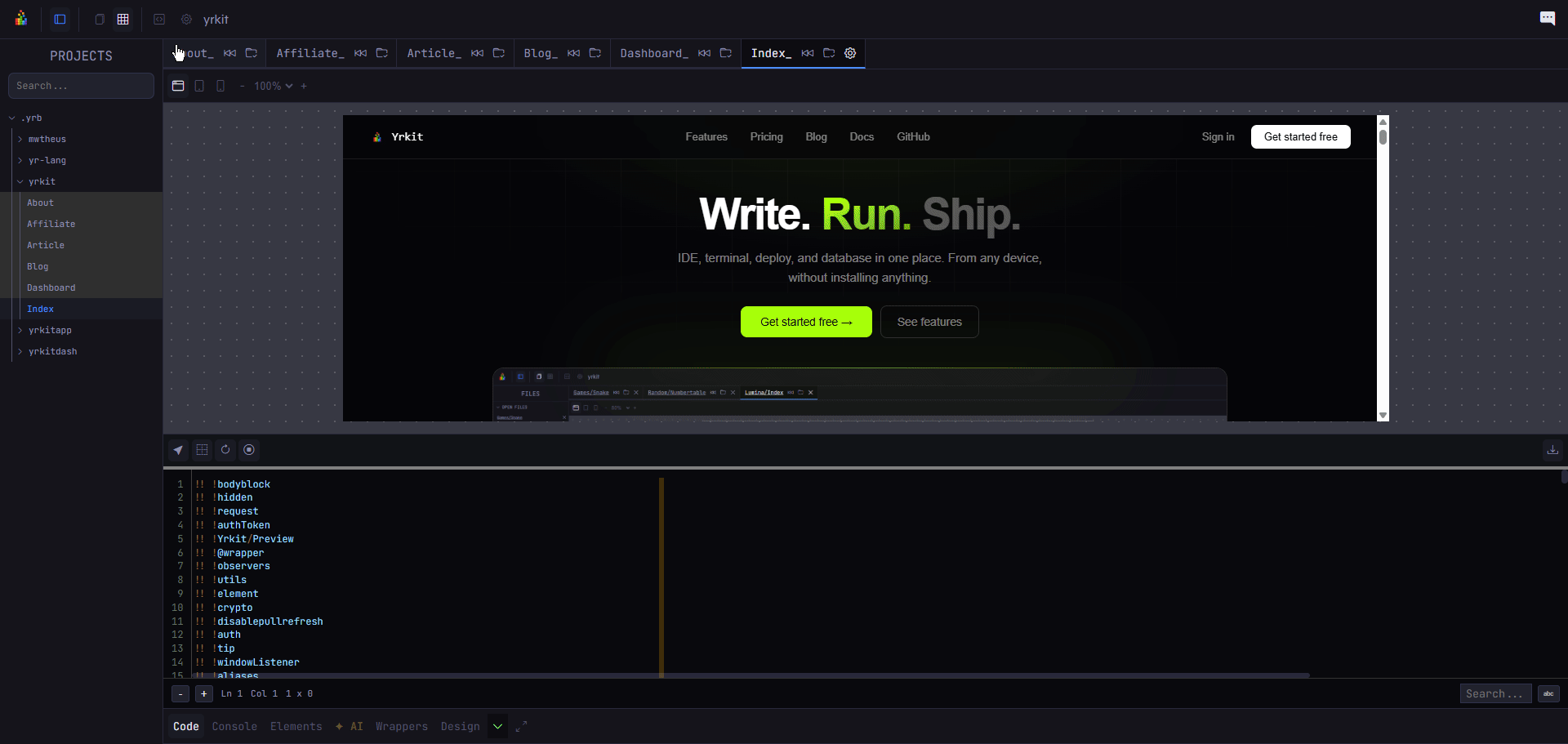The width and height of the screenshot is (1568, 744).
Task: Expand the yrkitapp project folder
Action: click(x=20, y=331)
